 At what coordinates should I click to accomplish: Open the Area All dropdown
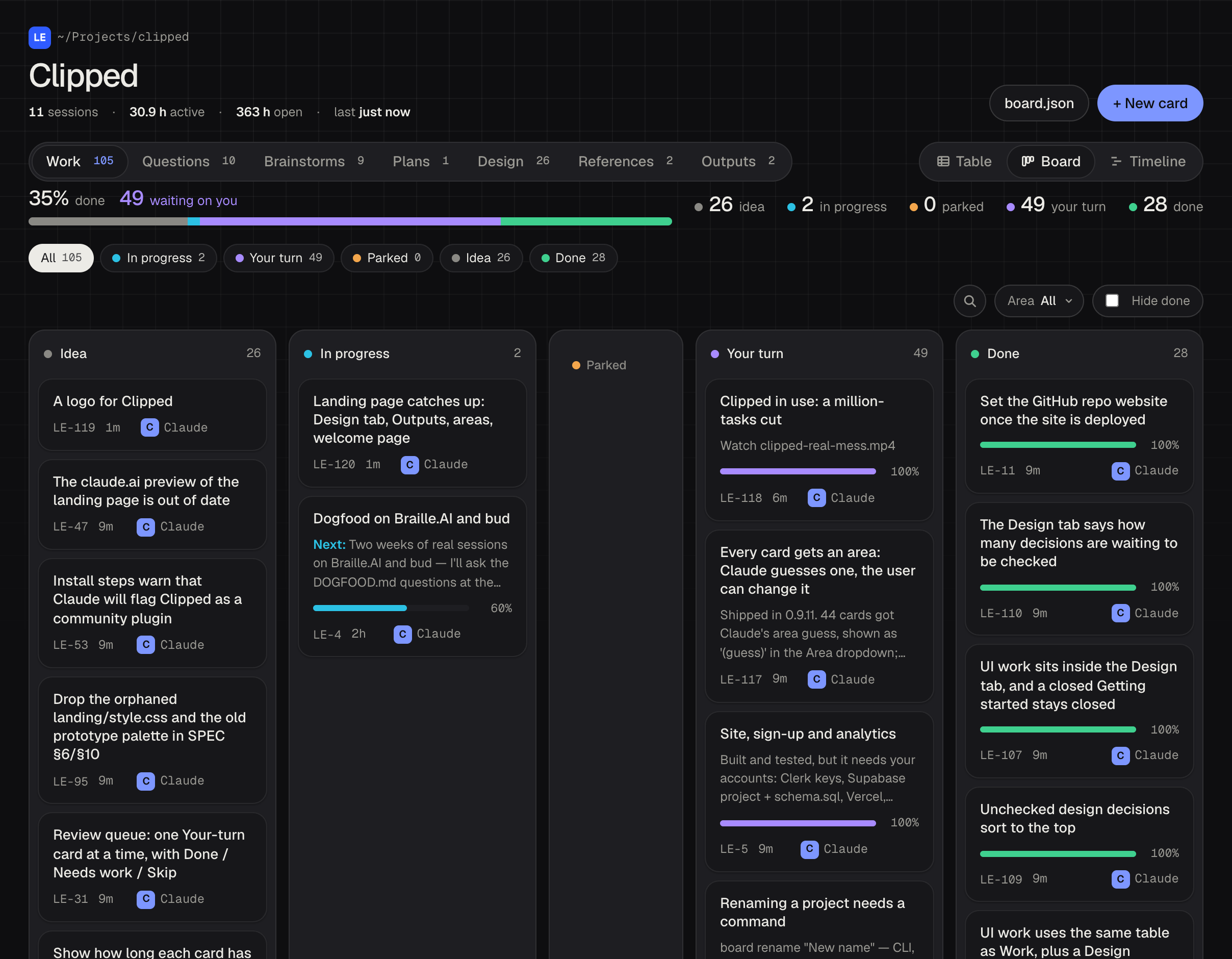tap(1039, 301)
